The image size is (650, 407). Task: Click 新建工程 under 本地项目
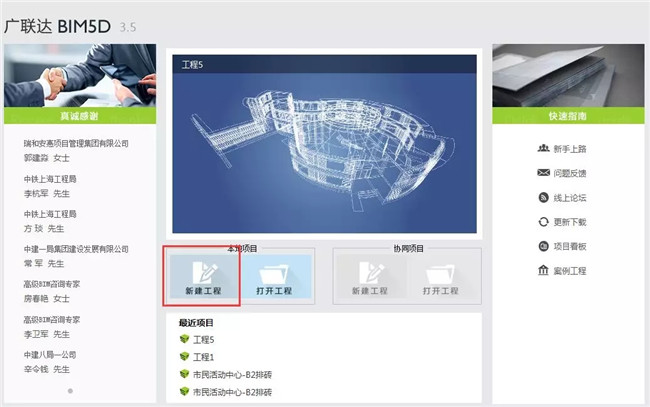coord(203,276)
